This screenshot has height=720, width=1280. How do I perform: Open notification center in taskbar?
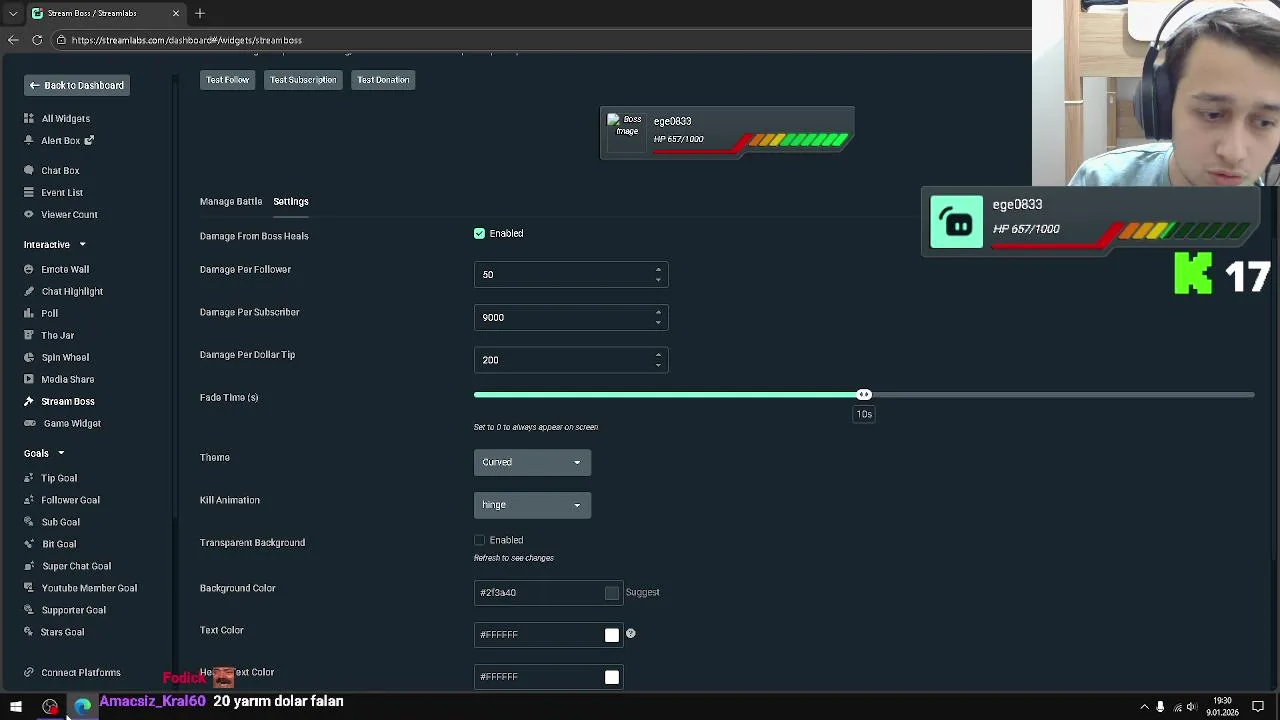click(x=1258, y=707)
